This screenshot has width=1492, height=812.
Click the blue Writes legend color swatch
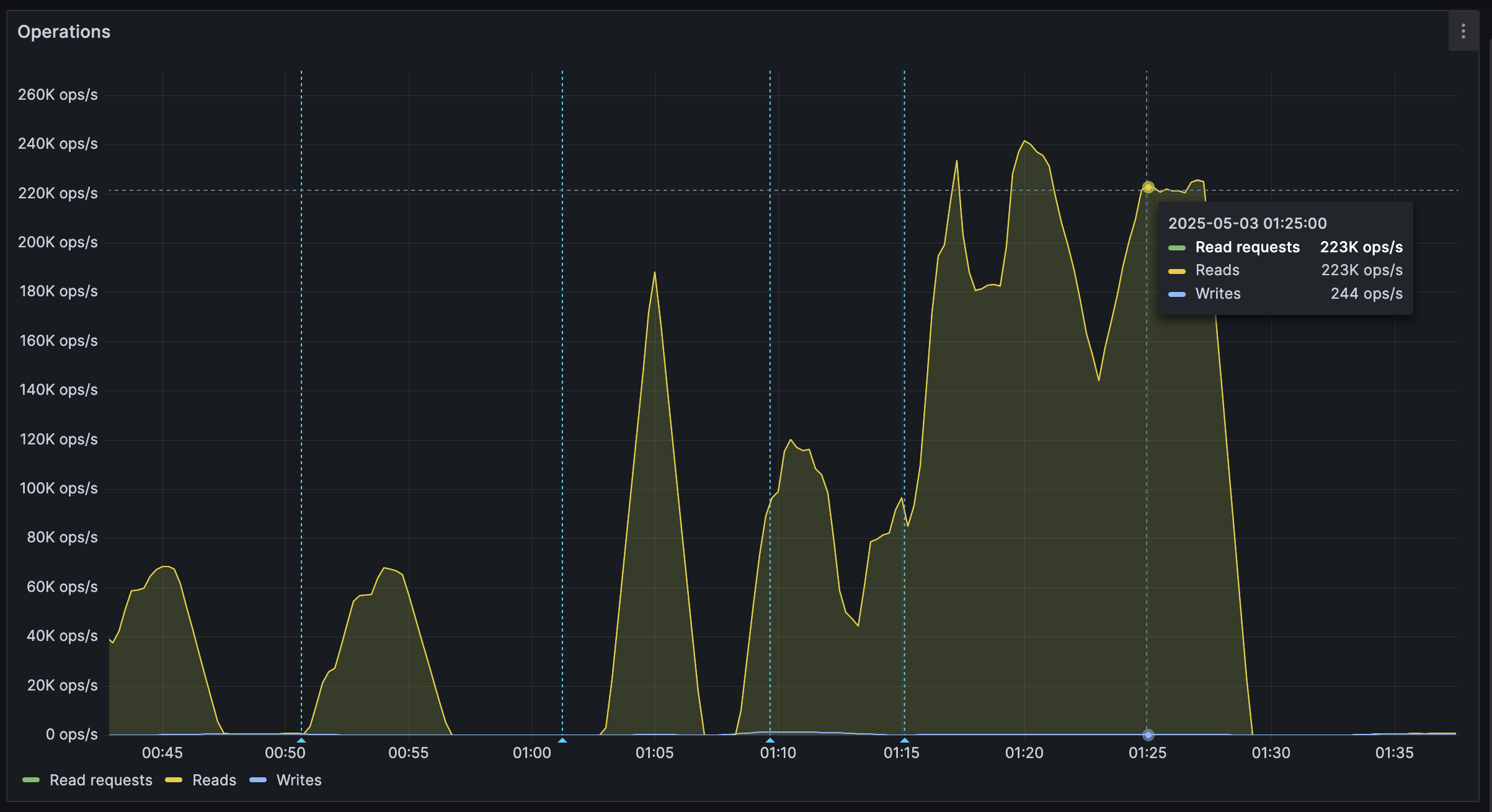(x=258, y=780)
